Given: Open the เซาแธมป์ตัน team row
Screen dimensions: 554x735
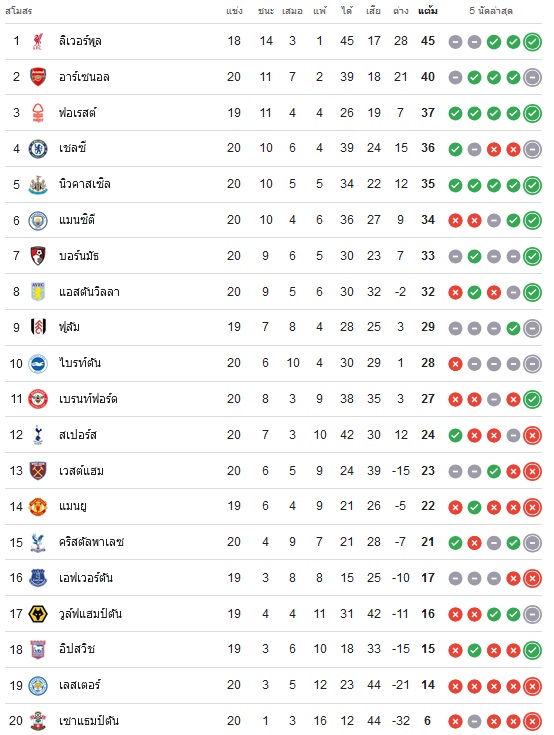Looking at the screenshot, I should pos(273,721).
